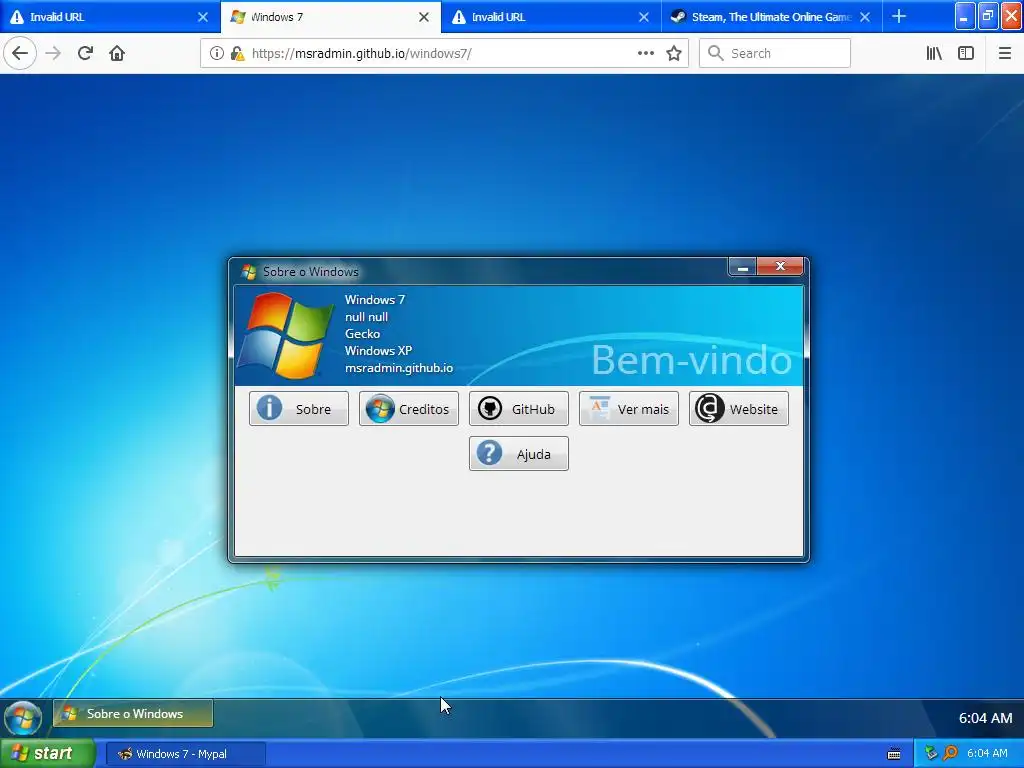Screen dimensions: 1024x768
Task: Click the simulated Windows 7 clock
Action: click(x=985, y=718)
